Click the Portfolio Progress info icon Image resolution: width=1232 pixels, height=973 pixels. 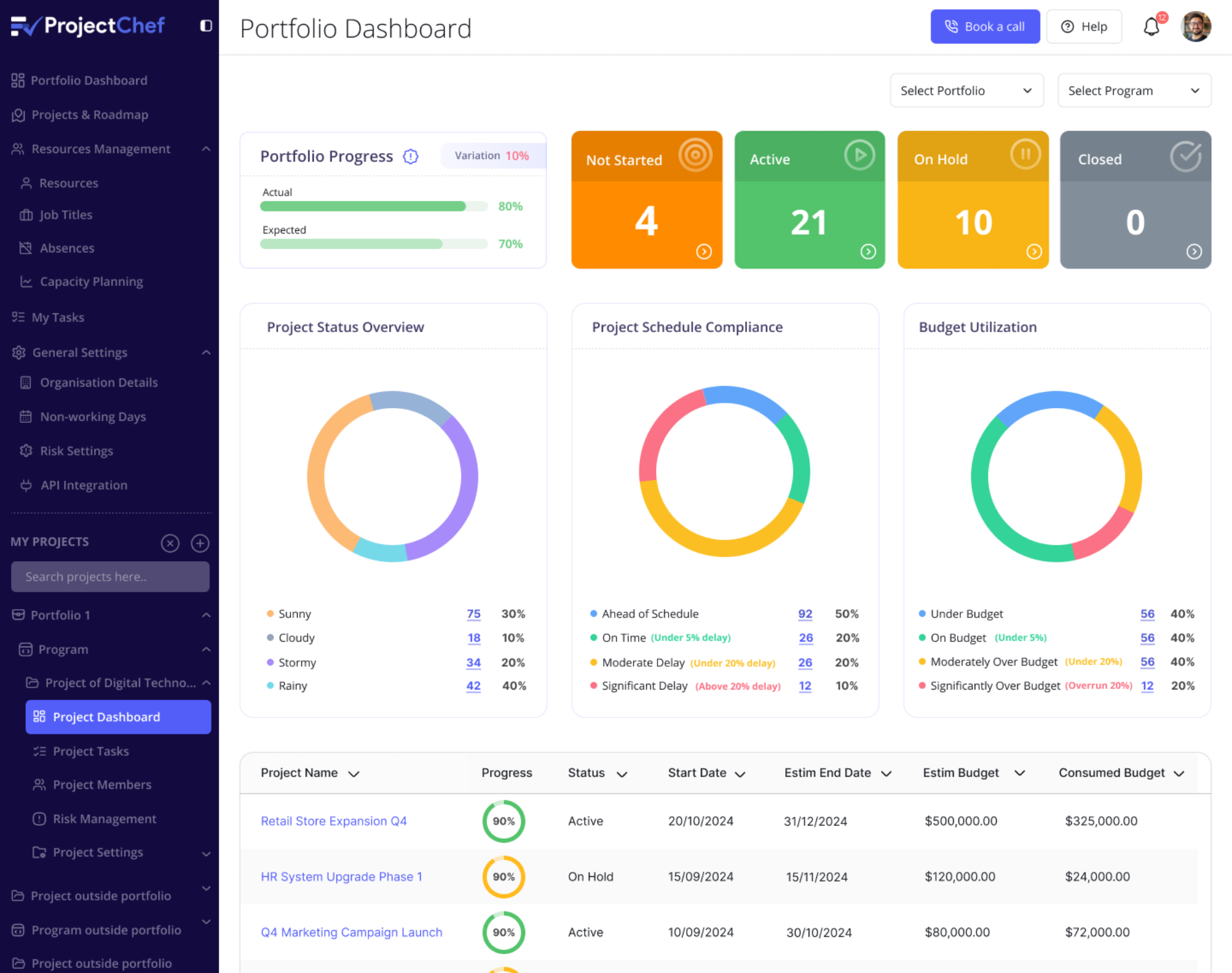pos(410,156)
